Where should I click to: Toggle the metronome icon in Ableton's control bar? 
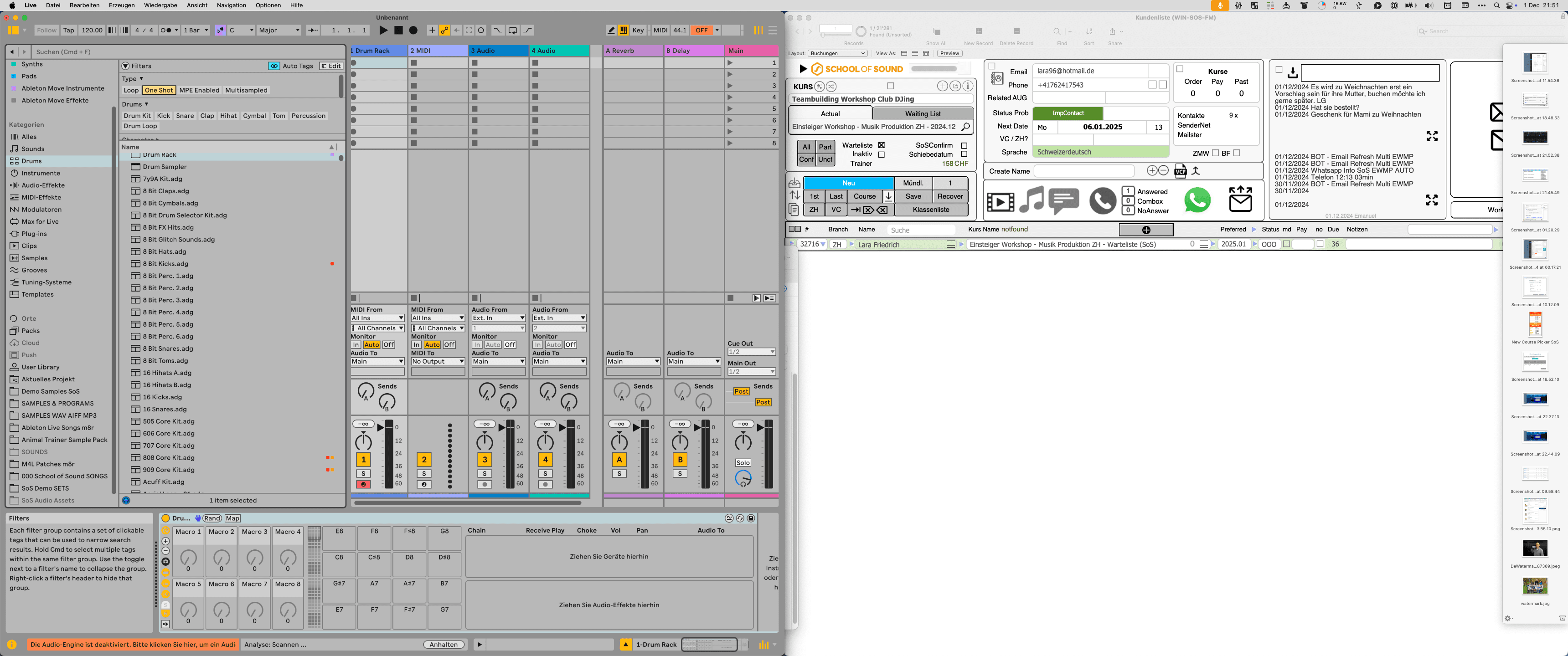click(165, 30)
